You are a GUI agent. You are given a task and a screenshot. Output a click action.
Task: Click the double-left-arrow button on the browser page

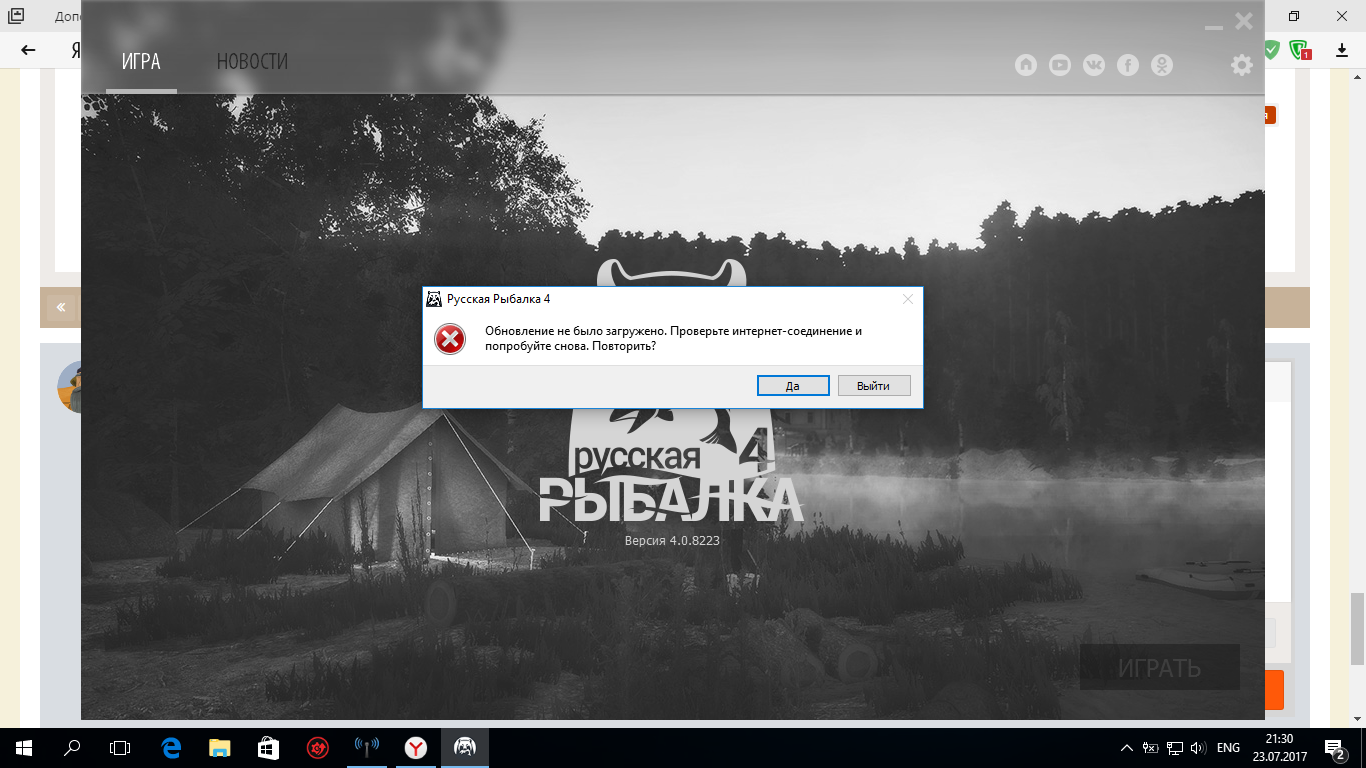(x=61, y=307)
